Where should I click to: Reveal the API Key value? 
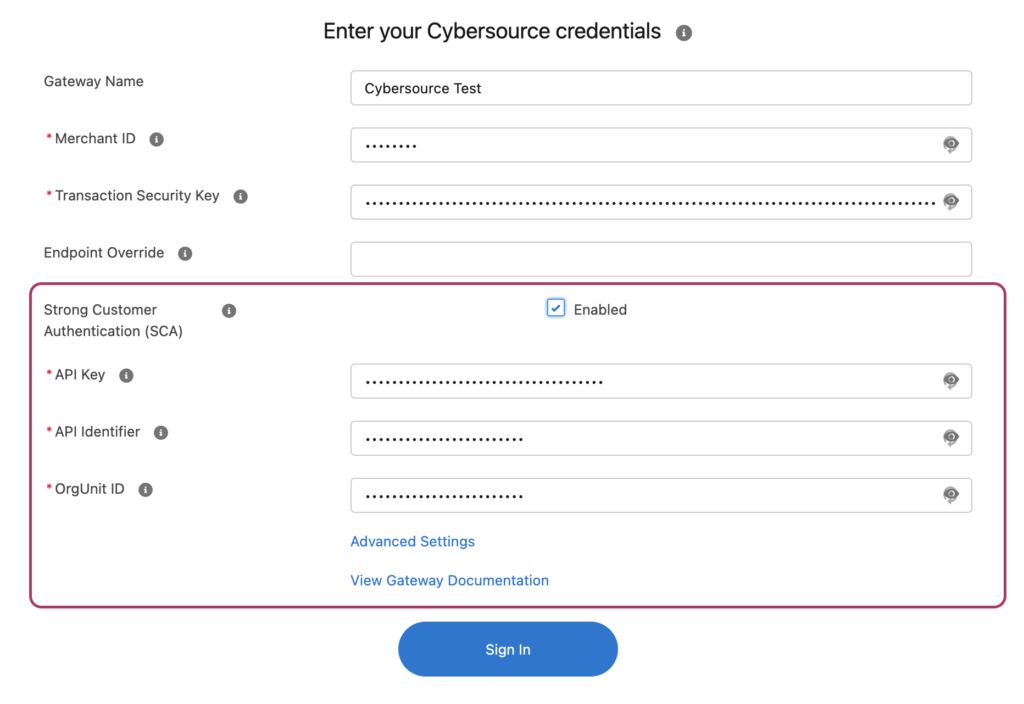[951, 380]
